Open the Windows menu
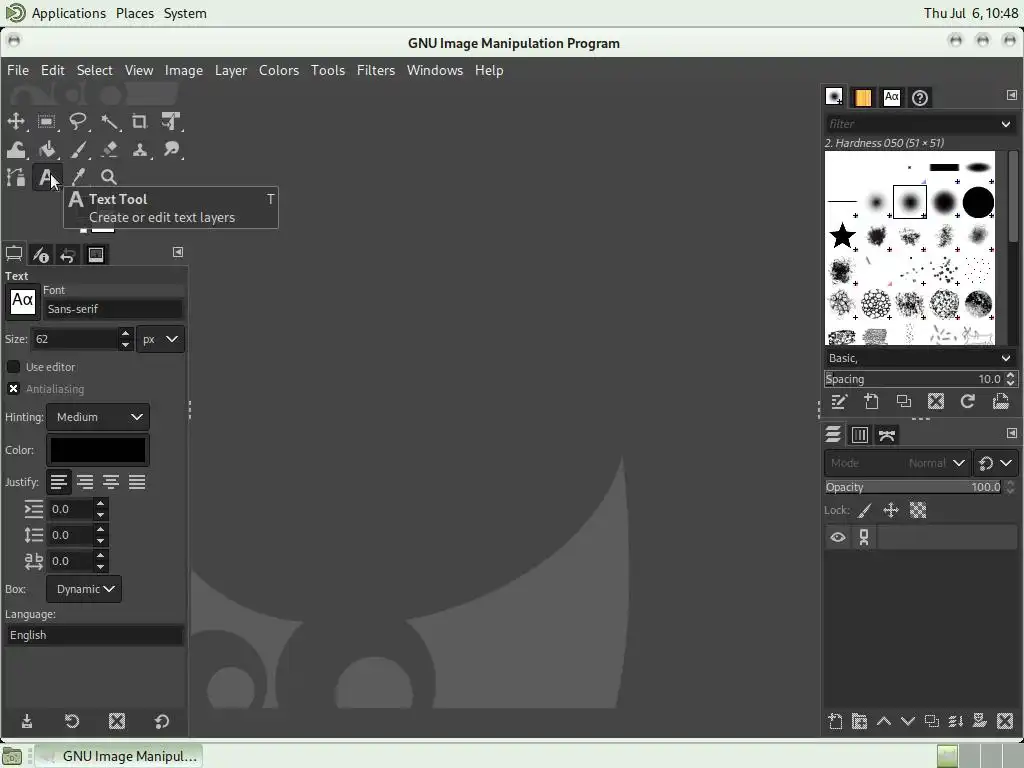Image resolution: width=1024 pixels, height=768 pixels. pyautogui.click(x=435, y=71)
